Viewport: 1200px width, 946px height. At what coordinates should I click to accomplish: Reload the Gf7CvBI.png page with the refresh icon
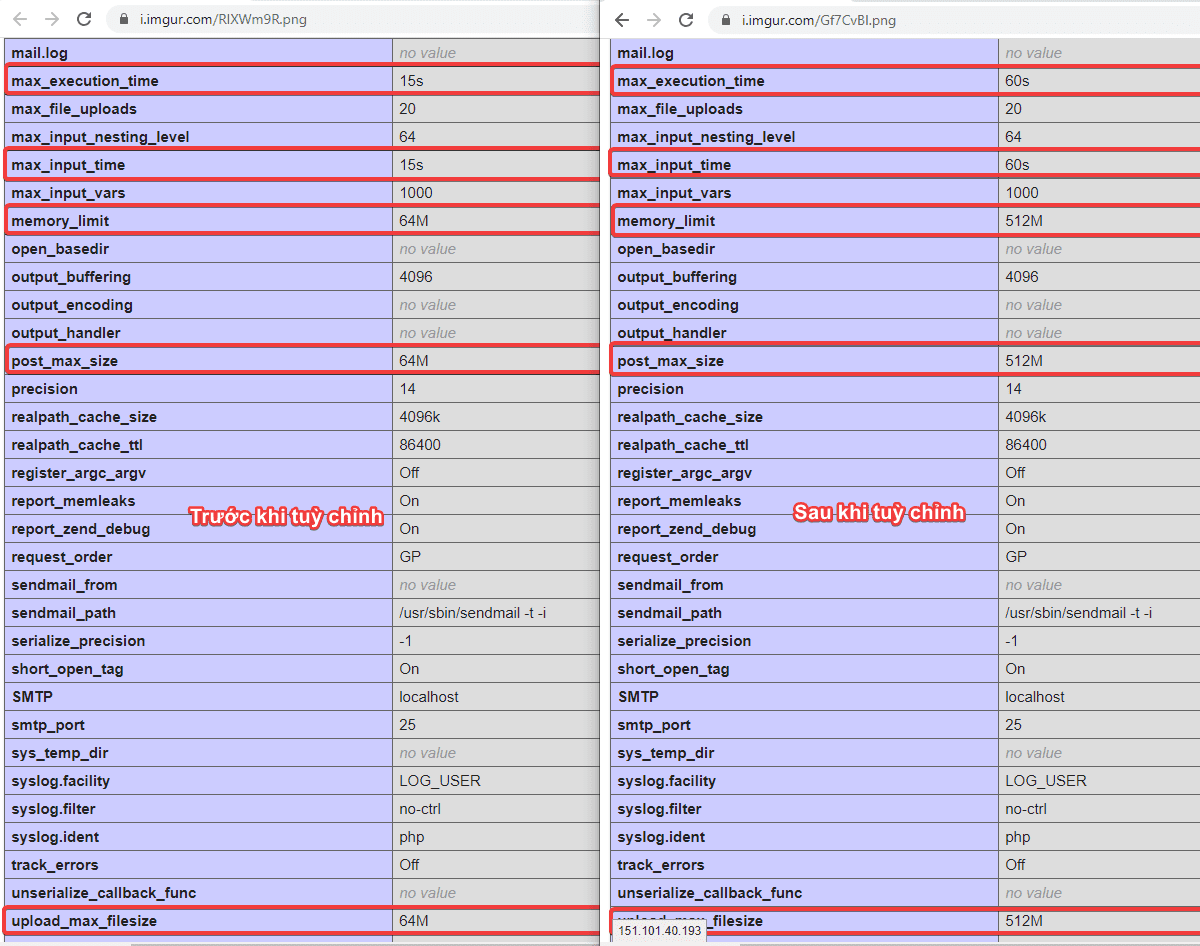(x=685, y=19)
